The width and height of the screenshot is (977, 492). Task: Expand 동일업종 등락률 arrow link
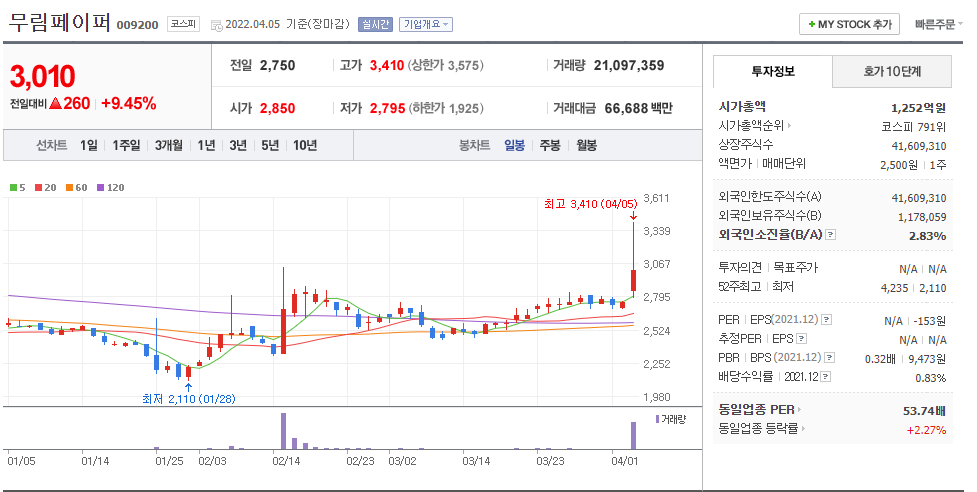[803, 428]
